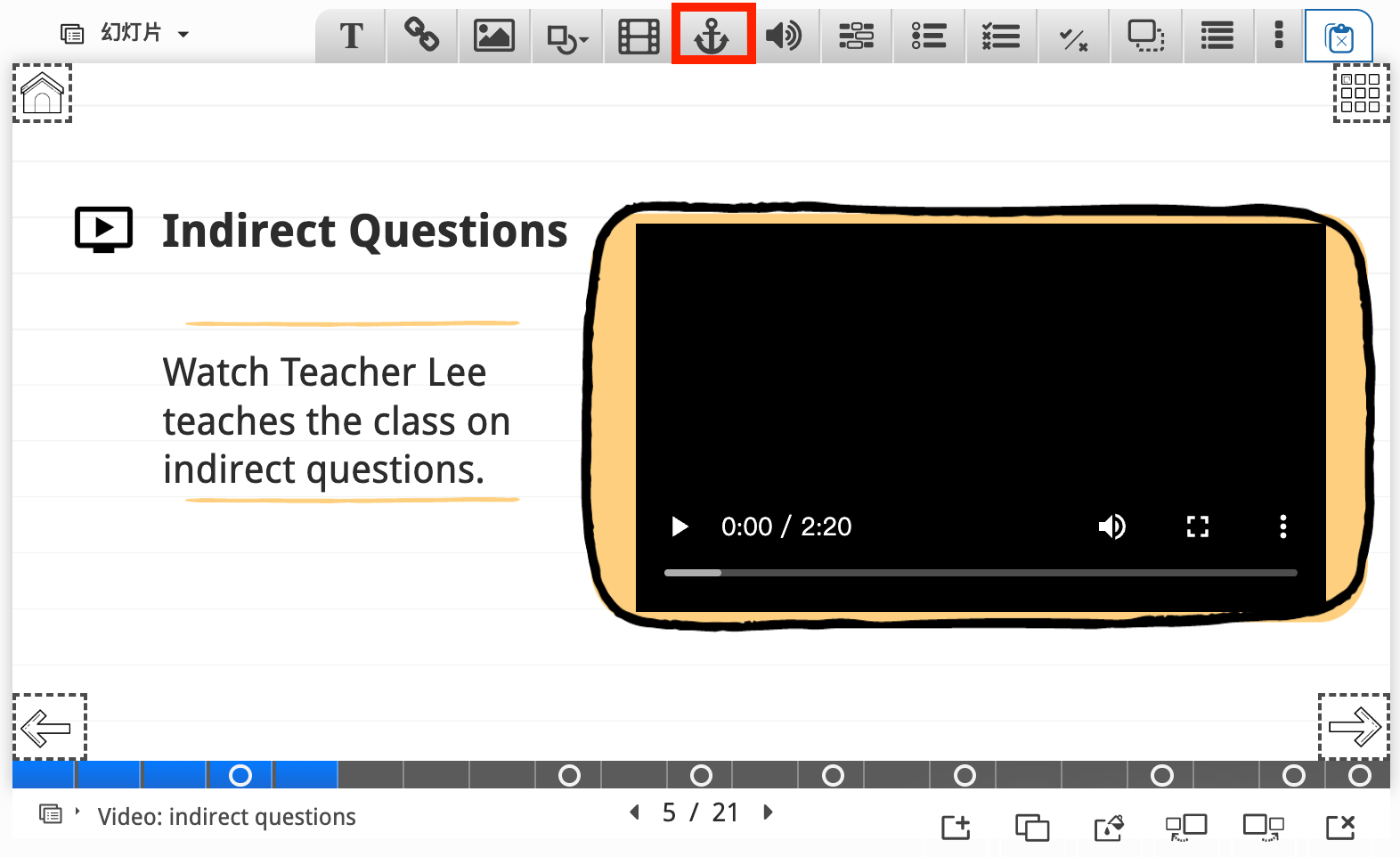Image resolution: width=1400 pixels, height=857 pixels.
Task: Click the anchor Go-to-slide tool
Action: click(x=712, y=36)
